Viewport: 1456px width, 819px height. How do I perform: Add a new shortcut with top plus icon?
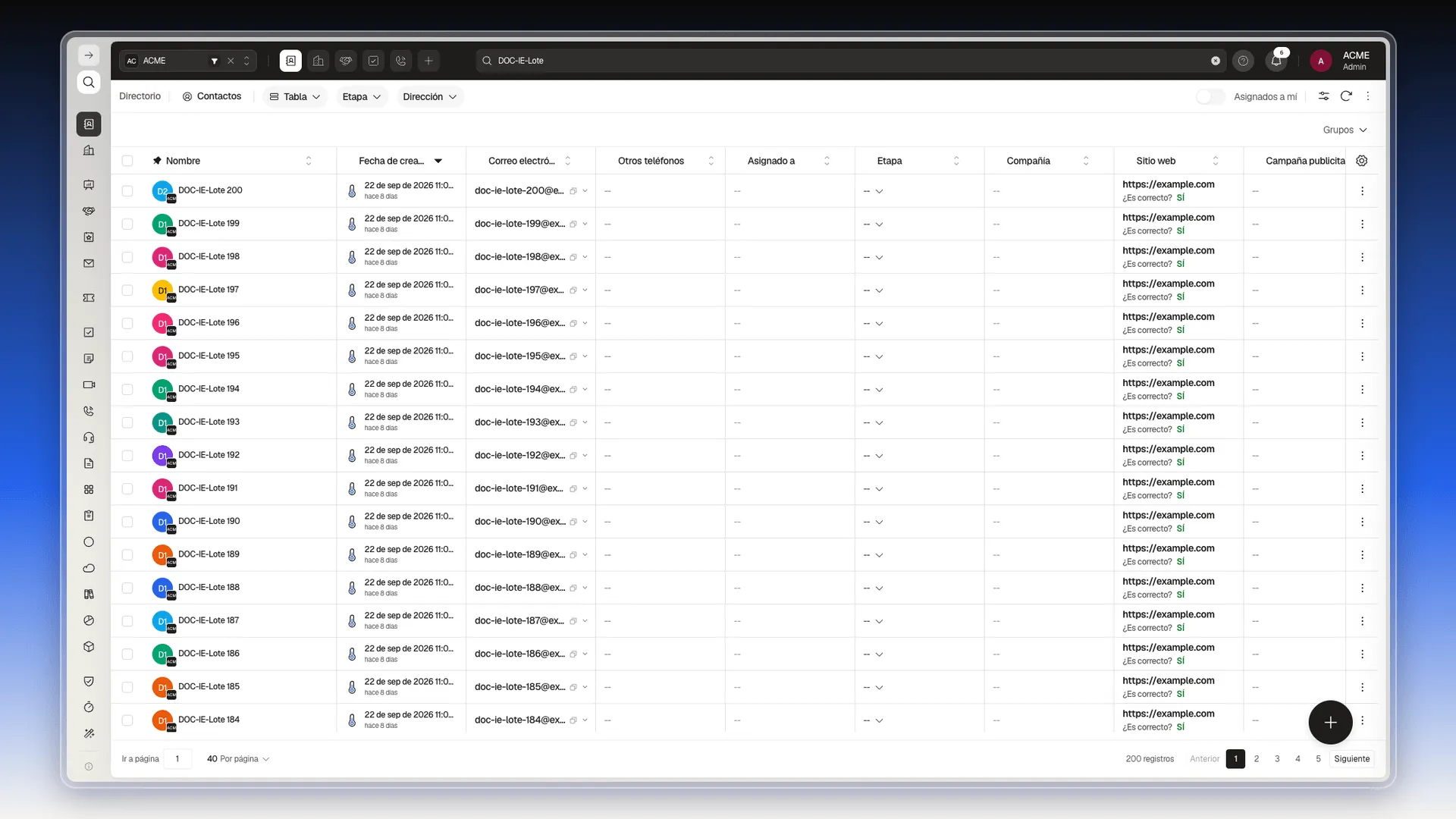point(428,61)
